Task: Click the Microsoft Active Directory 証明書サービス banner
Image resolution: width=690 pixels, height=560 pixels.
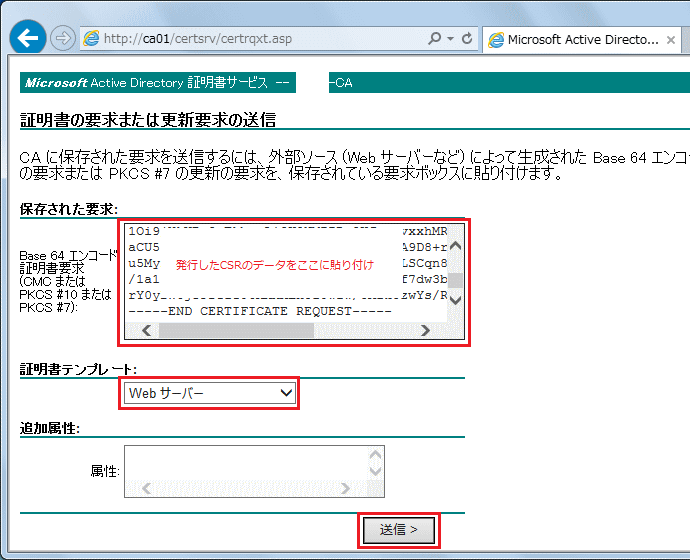Action: [158, 83]
